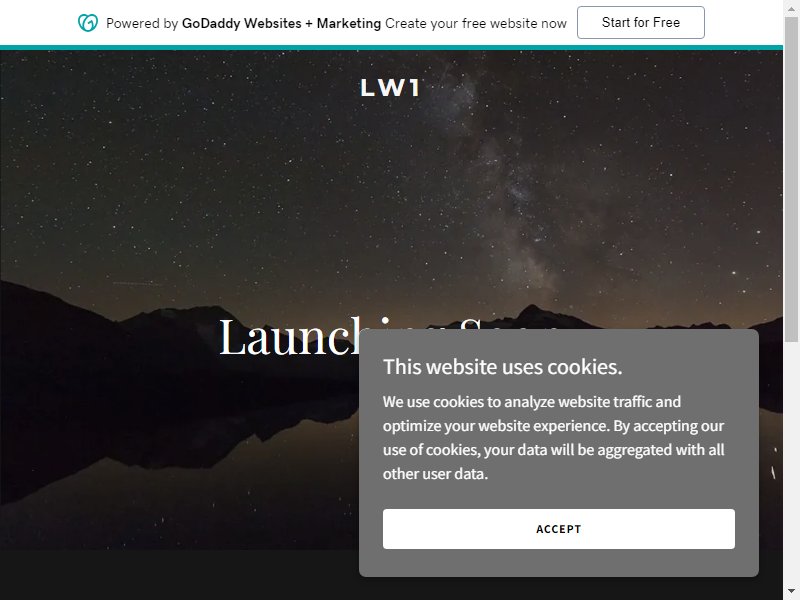
Task: Accept cookies with the ACCEPT button
Action: [x=559, y=529]
